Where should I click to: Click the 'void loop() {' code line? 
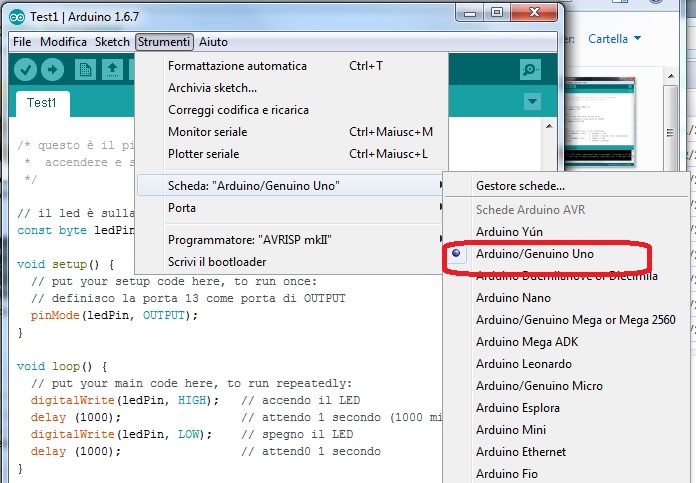click(62, 366)
